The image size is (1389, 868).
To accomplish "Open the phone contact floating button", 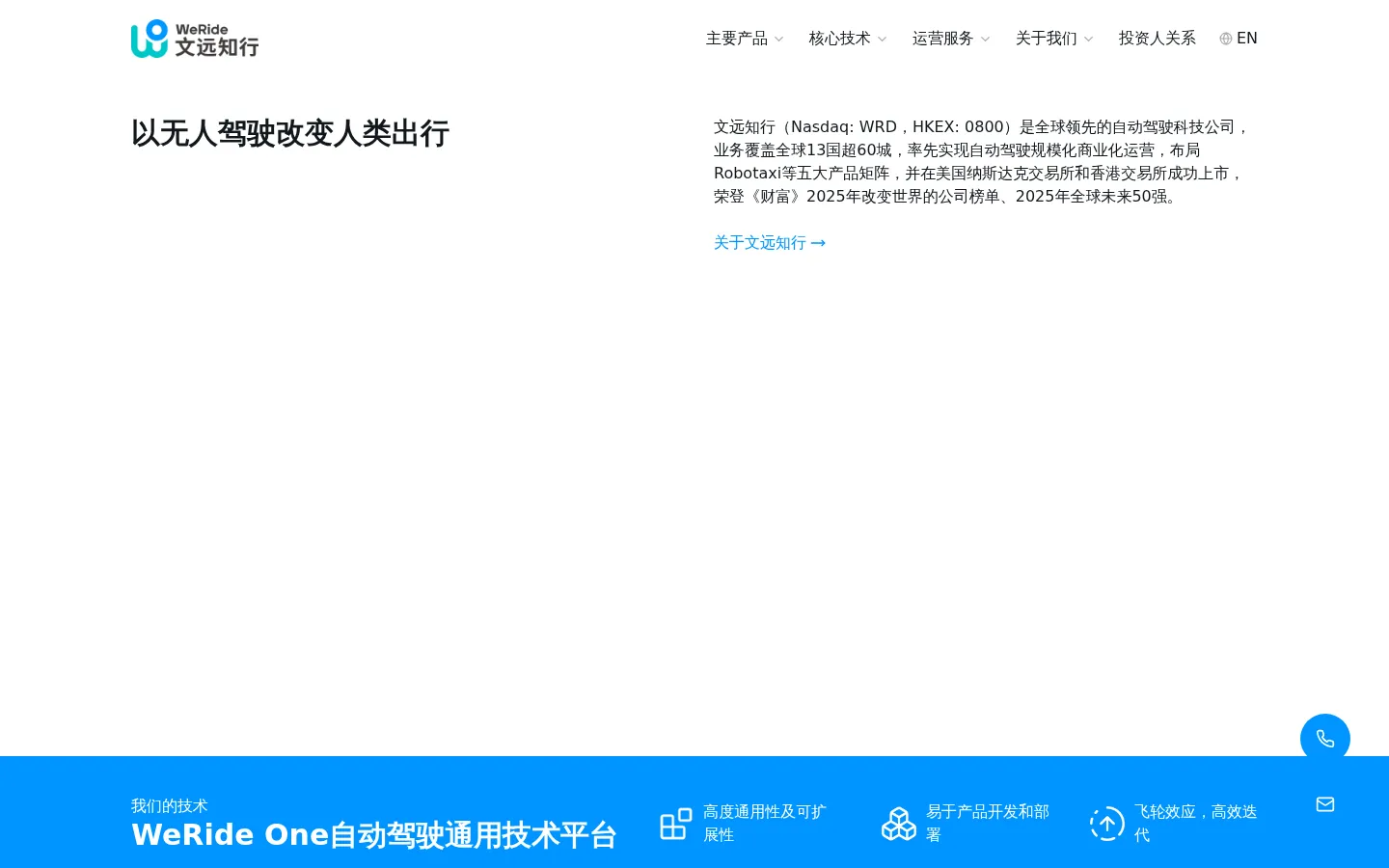I will 1325,739.
